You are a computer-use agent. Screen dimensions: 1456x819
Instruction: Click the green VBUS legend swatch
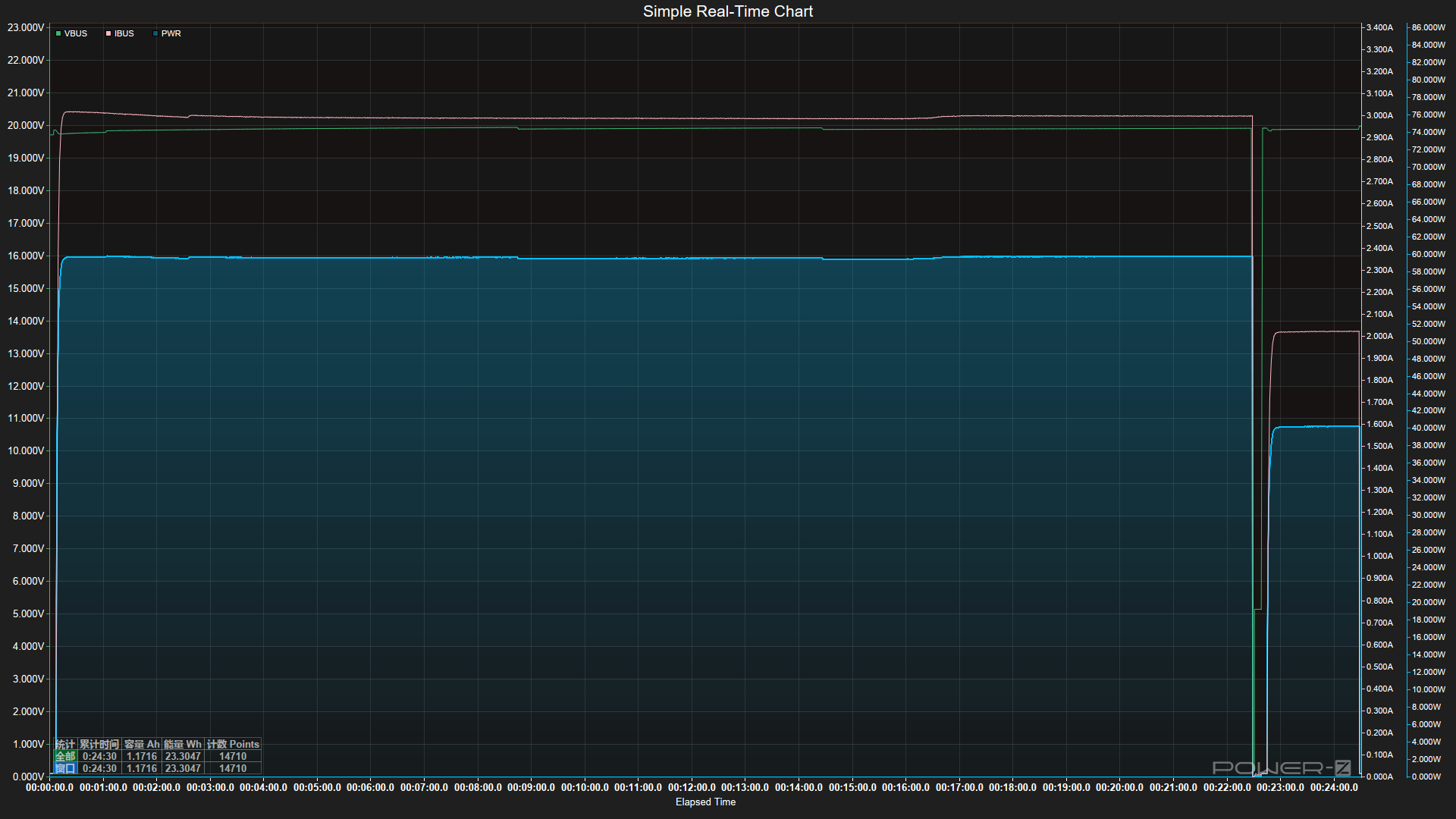pyautogui.click(x=58, y=33)
